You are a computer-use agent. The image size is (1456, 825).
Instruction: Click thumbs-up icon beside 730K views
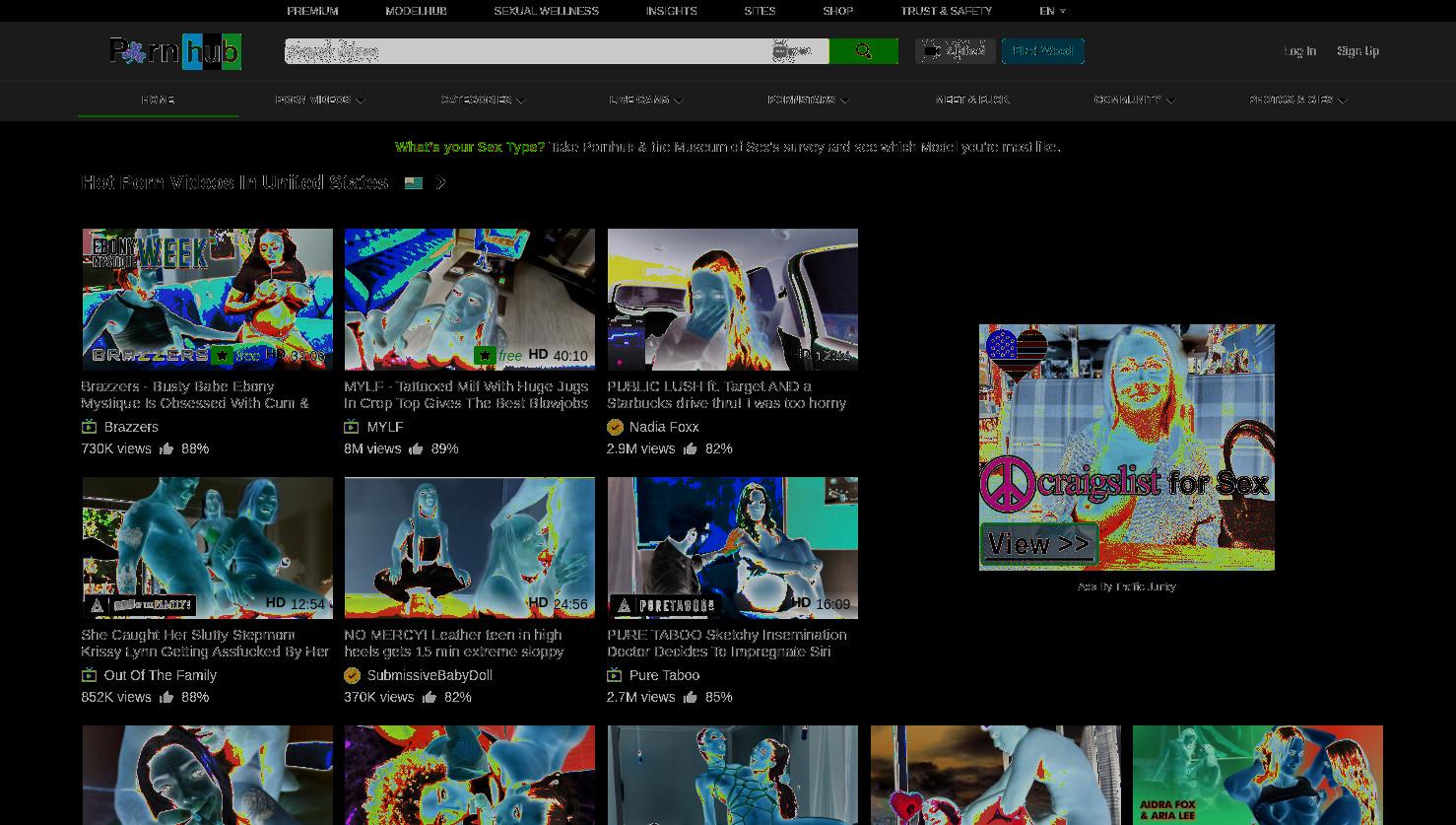(166, 448)
